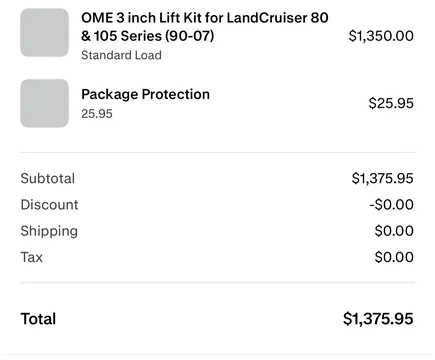Click the $0.00 shipping amount
Viewport: 435px width, 360px height.
tap(394, 231)
